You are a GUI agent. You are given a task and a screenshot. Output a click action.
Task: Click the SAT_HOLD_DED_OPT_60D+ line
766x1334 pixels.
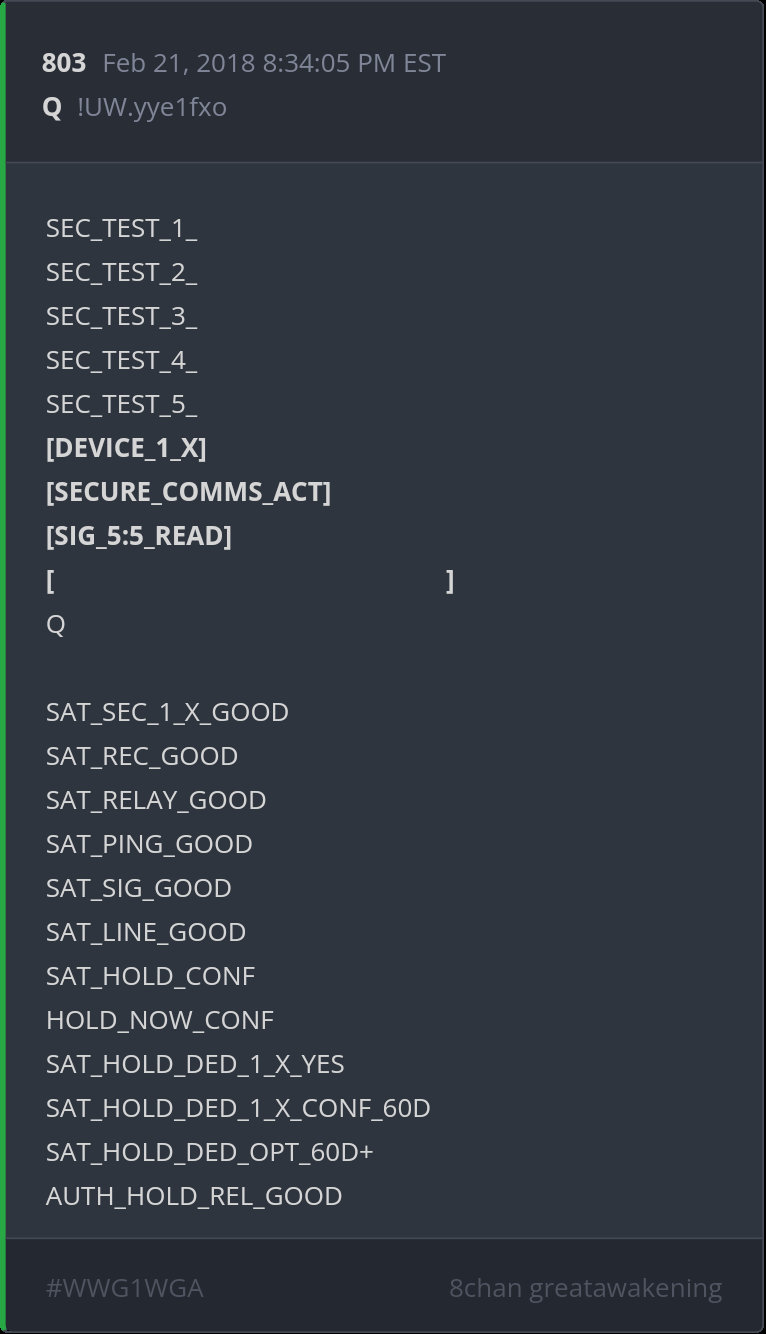point(209,1152)
